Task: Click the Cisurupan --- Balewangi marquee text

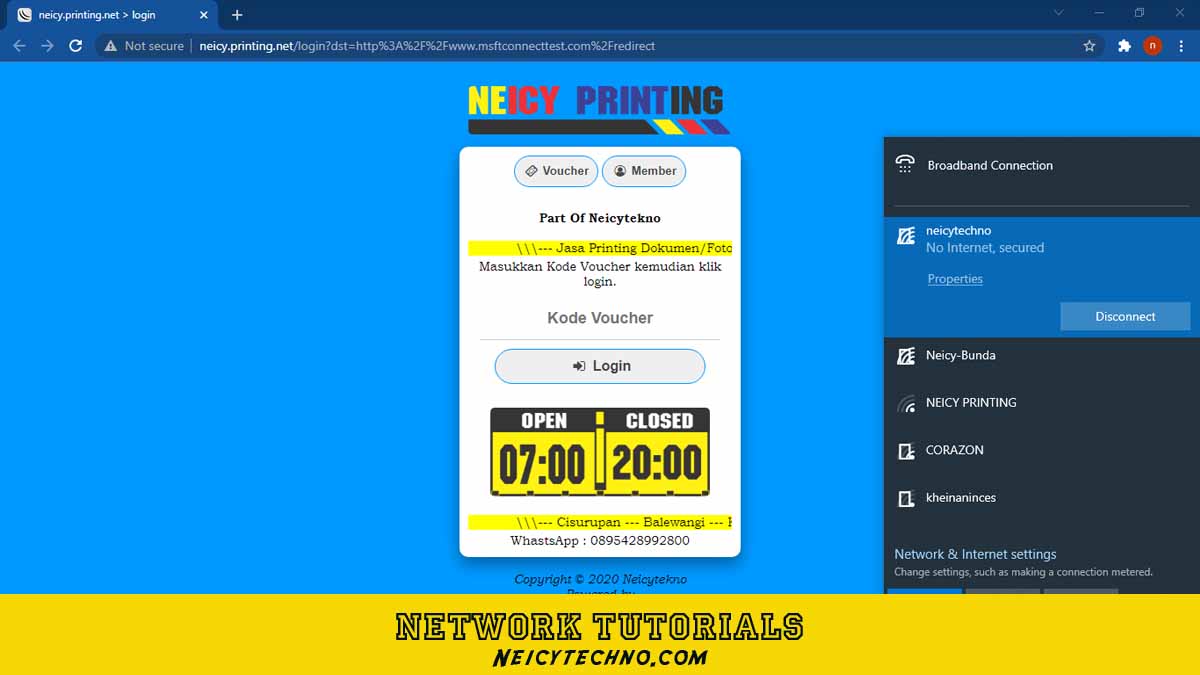Action: point(600,522)
